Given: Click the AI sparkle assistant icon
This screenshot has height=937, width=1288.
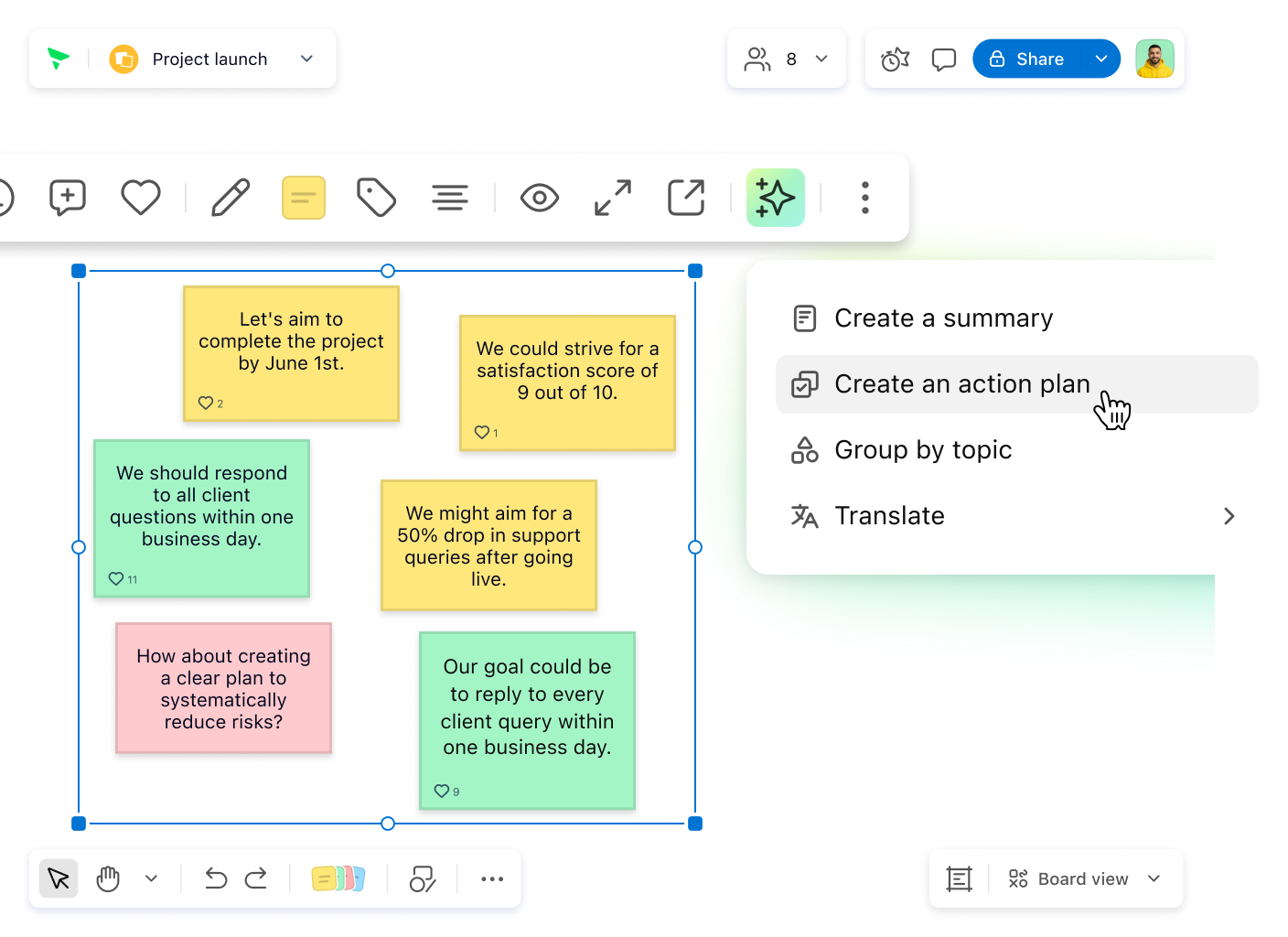Looking at the screenshot, I should 776,198.
